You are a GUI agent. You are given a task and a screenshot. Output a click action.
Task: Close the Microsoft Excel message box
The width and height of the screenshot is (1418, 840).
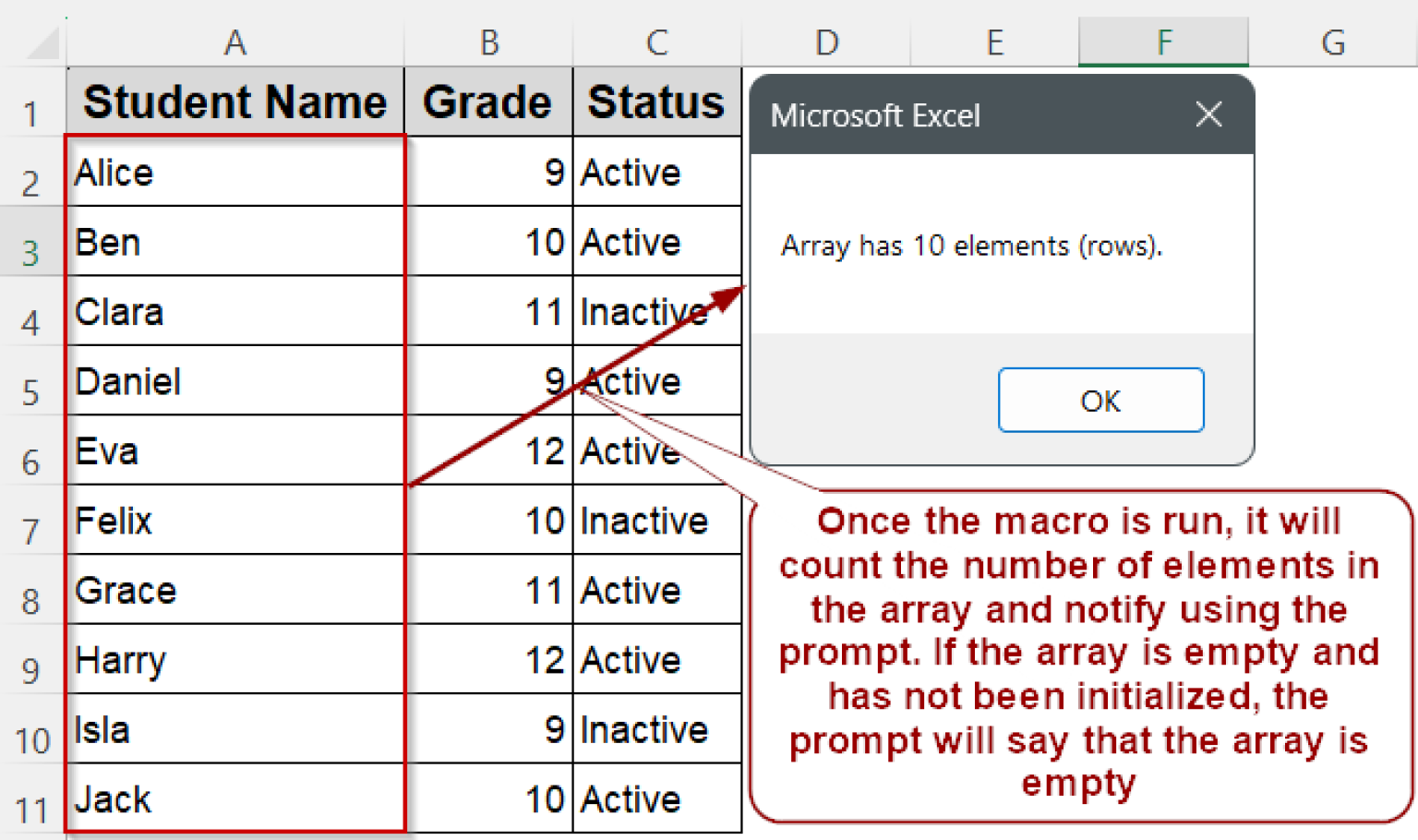(x=1208, y=114)
